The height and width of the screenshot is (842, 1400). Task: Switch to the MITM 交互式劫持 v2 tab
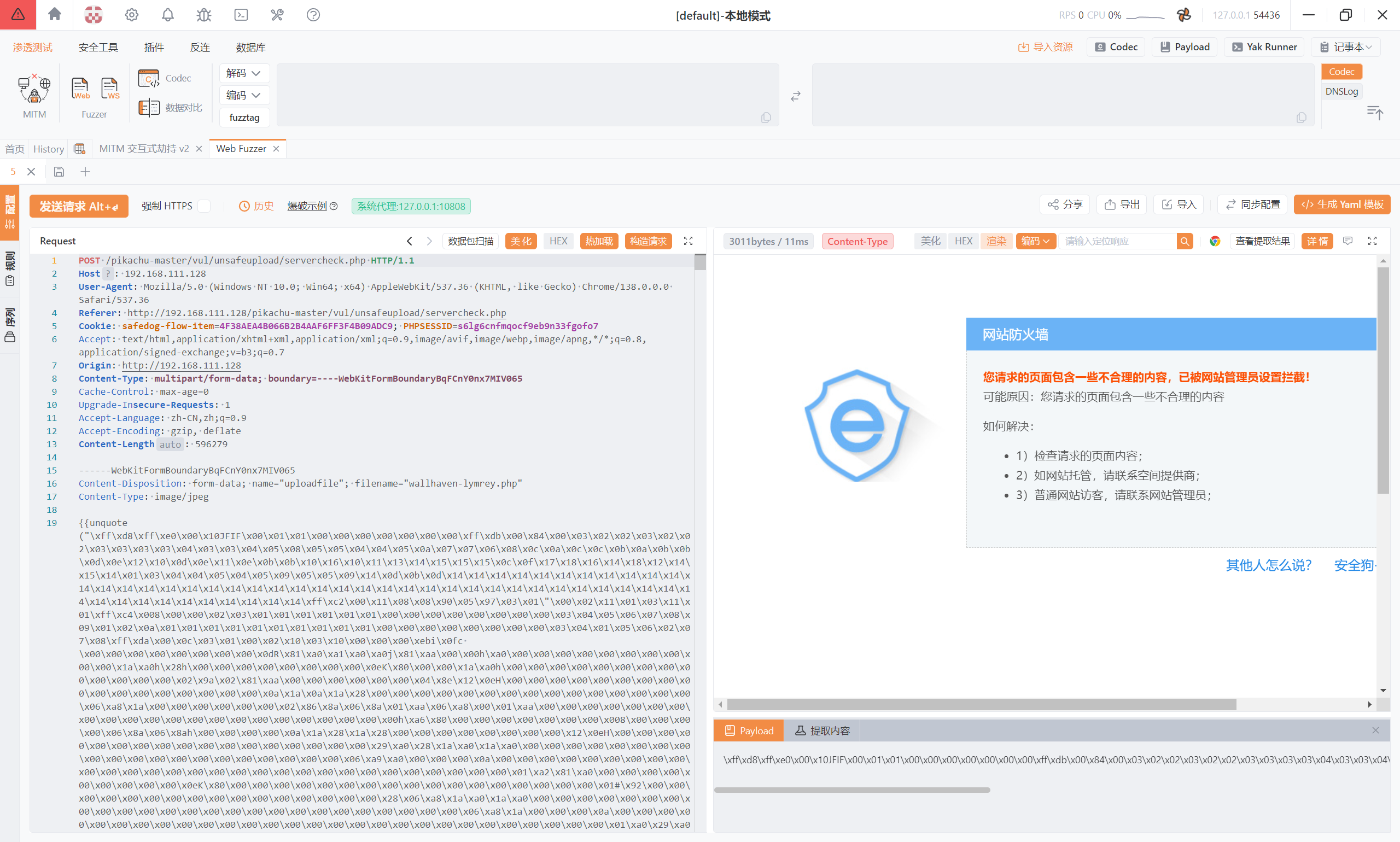point(144,149)
